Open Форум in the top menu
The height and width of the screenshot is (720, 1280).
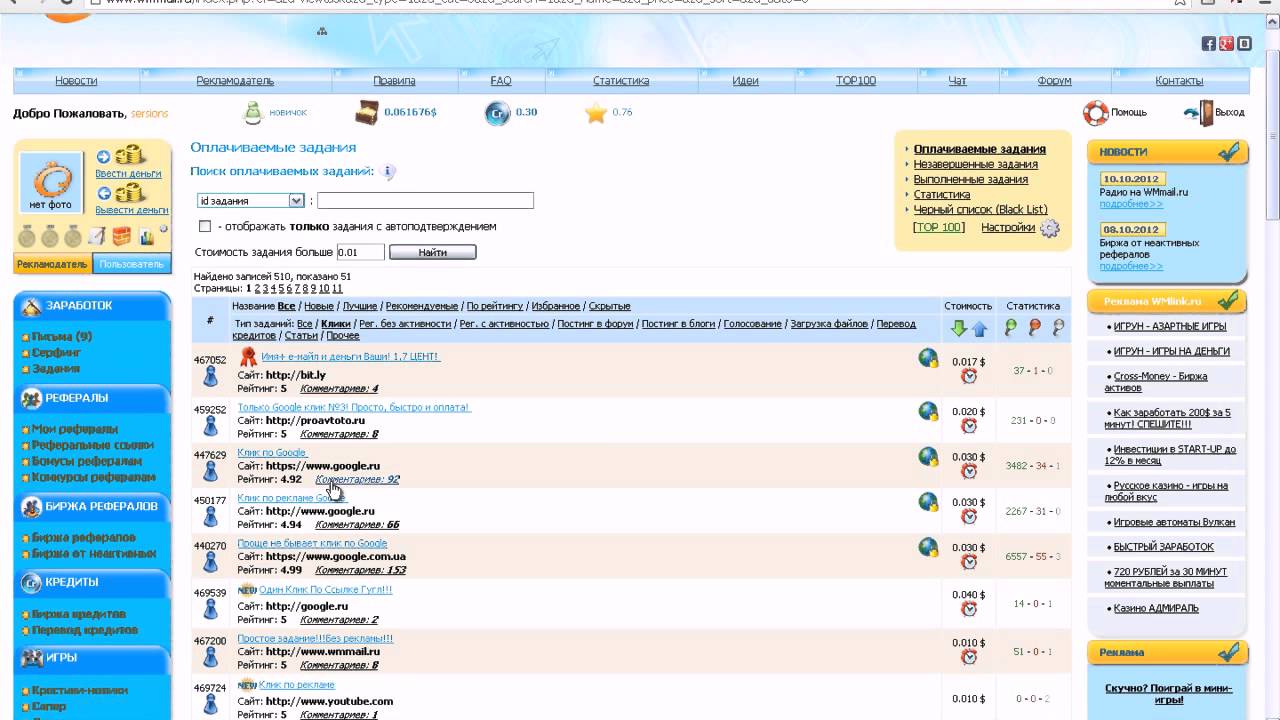tap(1054, 81)
